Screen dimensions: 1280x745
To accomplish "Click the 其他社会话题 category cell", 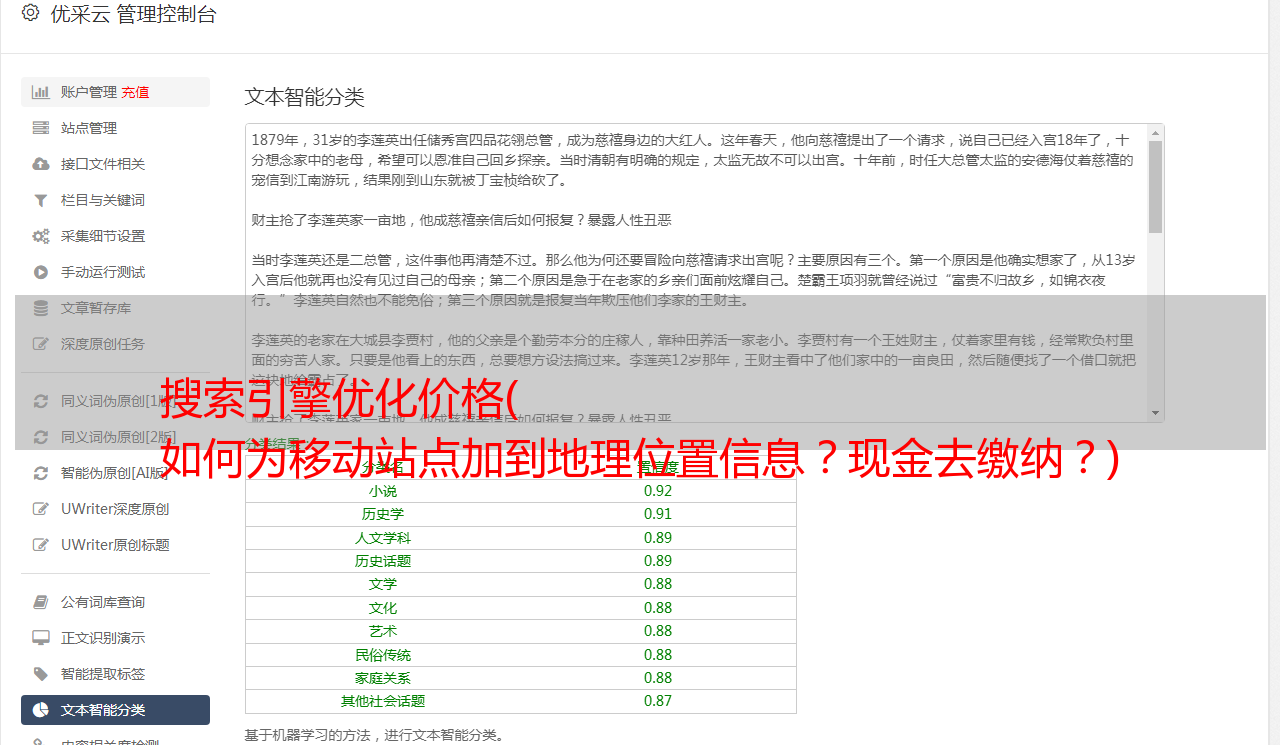I will coord(383,701).
